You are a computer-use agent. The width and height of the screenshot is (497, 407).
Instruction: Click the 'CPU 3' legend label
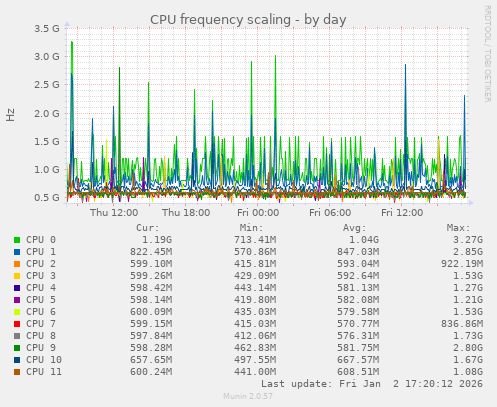[41, 276]
